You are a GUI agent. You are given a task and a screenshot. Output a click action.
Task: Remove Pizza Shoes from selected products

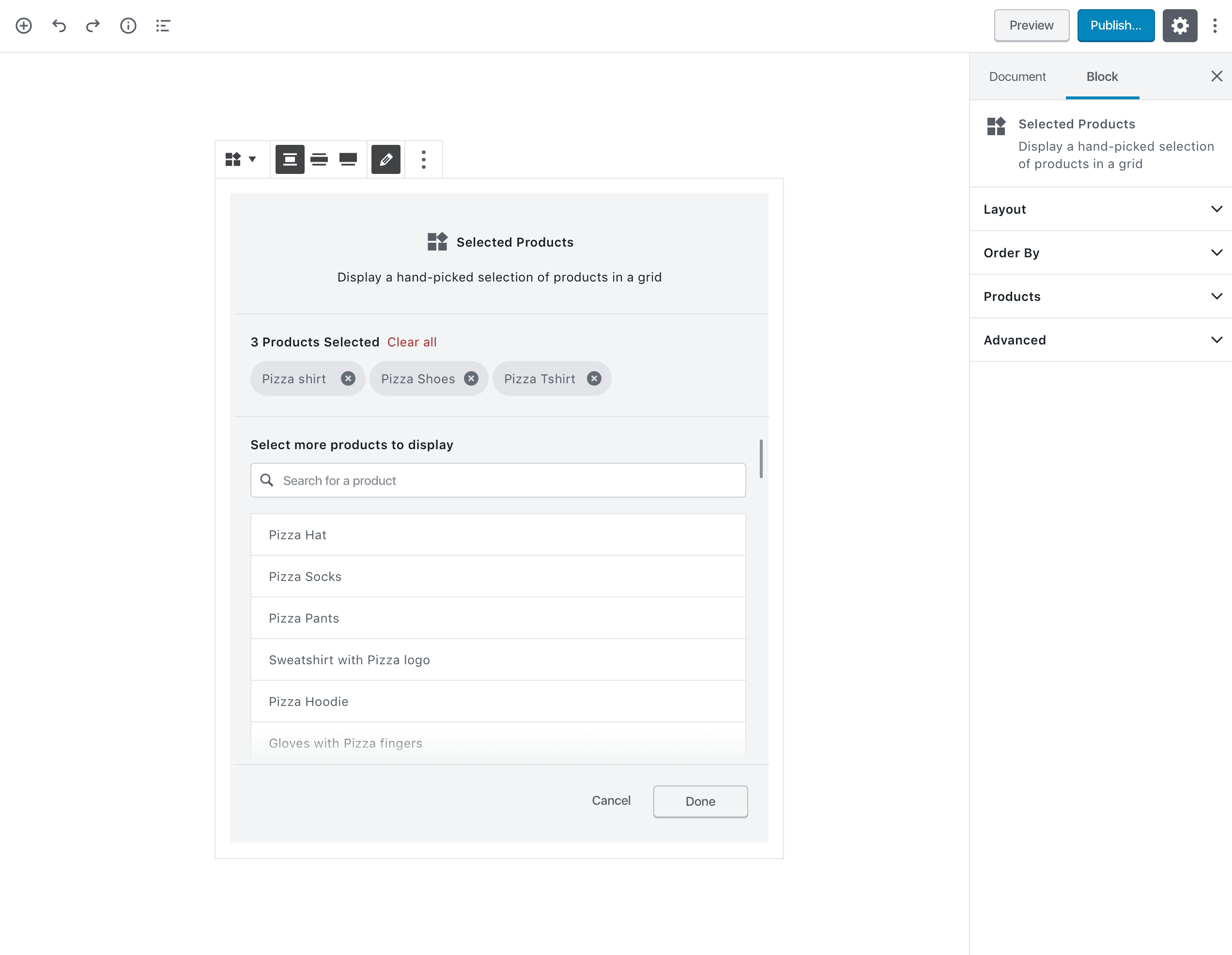pos(471,379)
